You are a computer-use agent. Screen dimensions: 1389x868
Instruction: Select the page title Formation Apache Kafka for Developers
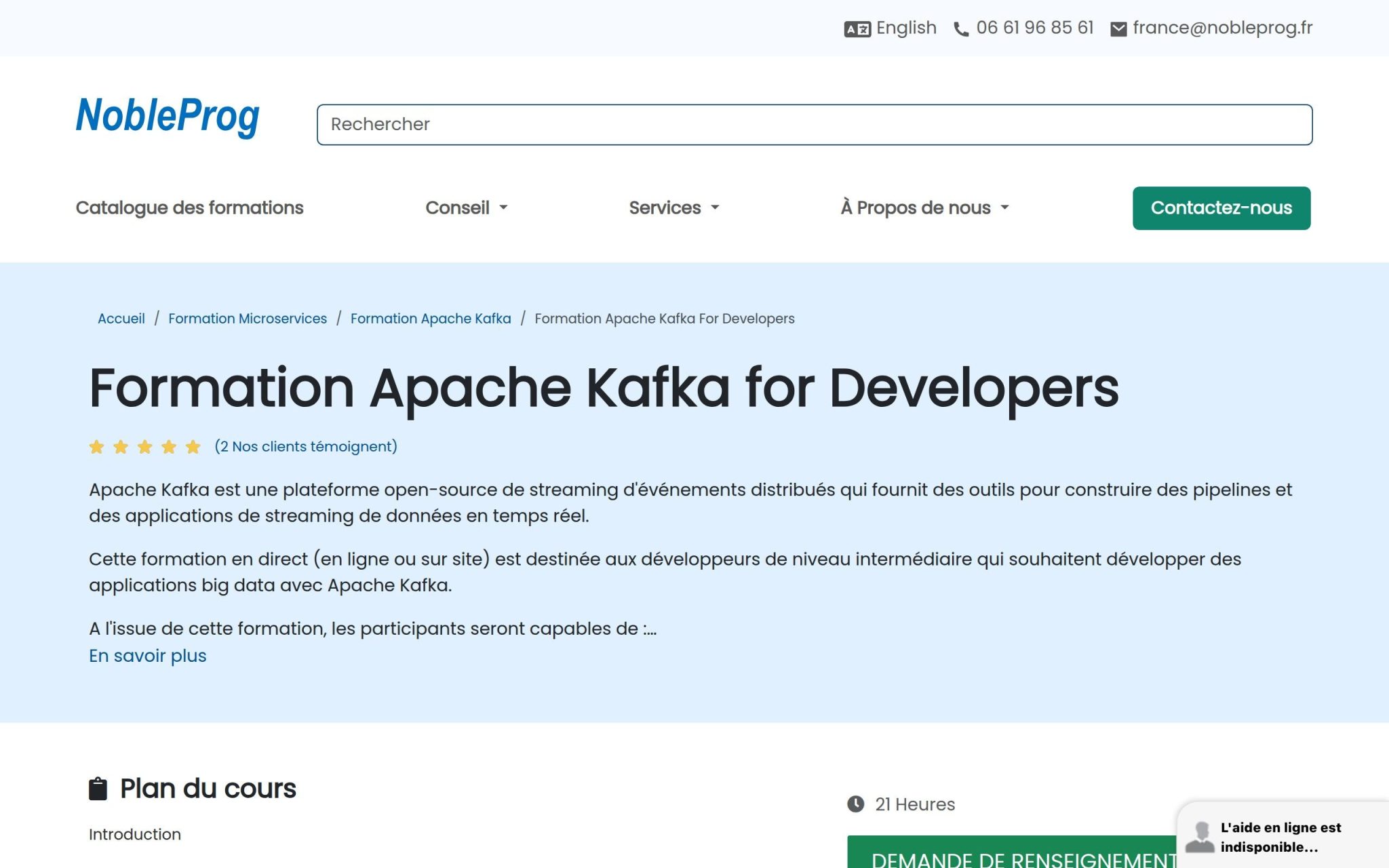coord(604,389)
